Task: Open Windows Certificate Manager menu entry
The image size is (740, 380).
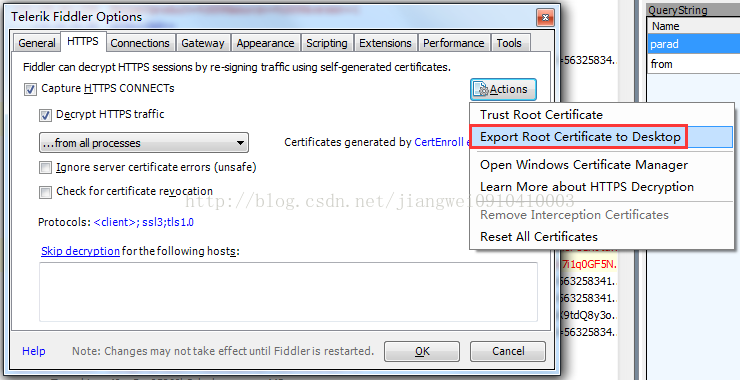Action: point(601,165)
